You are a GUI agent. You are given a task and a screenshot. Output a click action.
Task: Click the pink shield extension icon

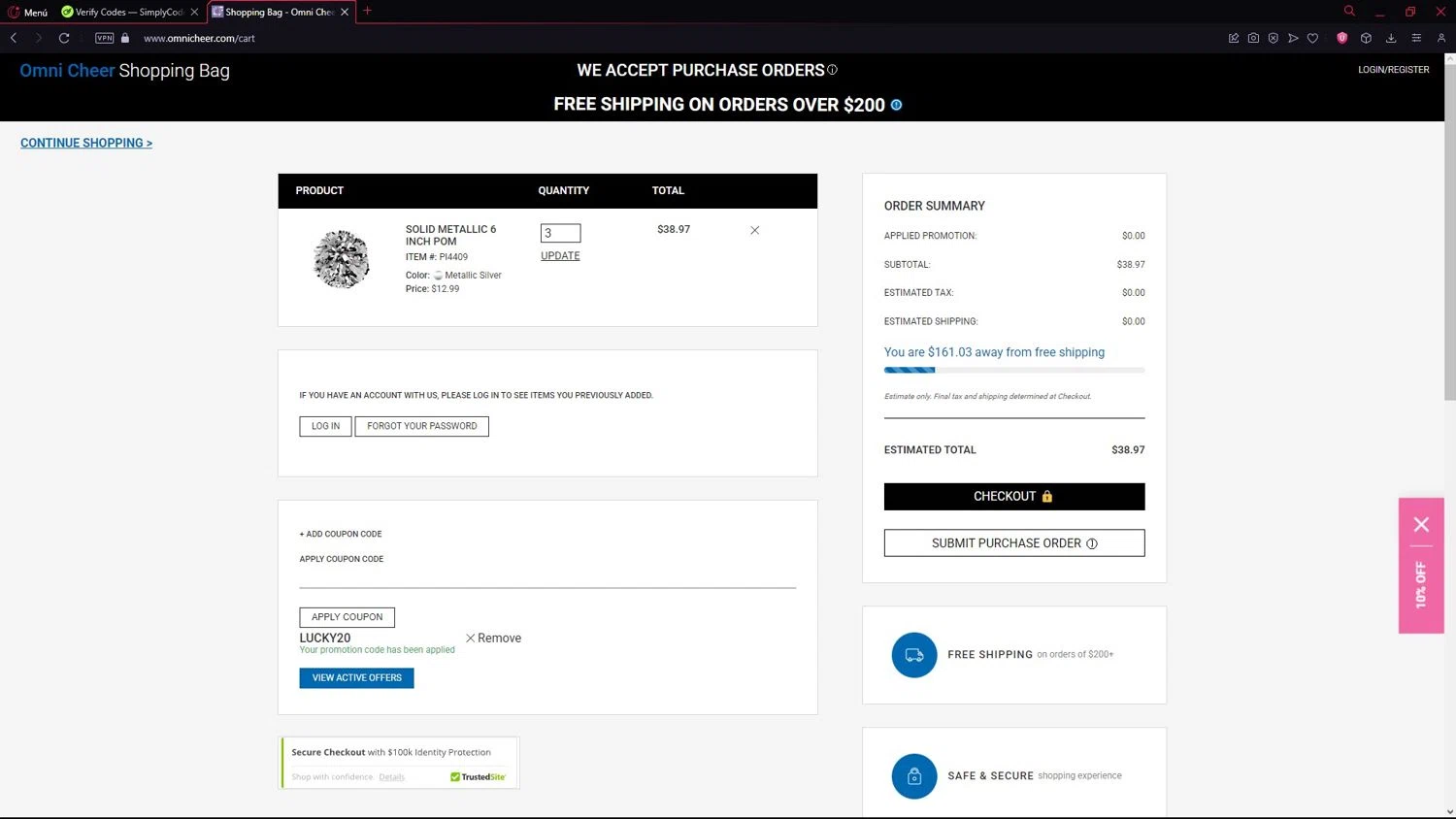1341,38
